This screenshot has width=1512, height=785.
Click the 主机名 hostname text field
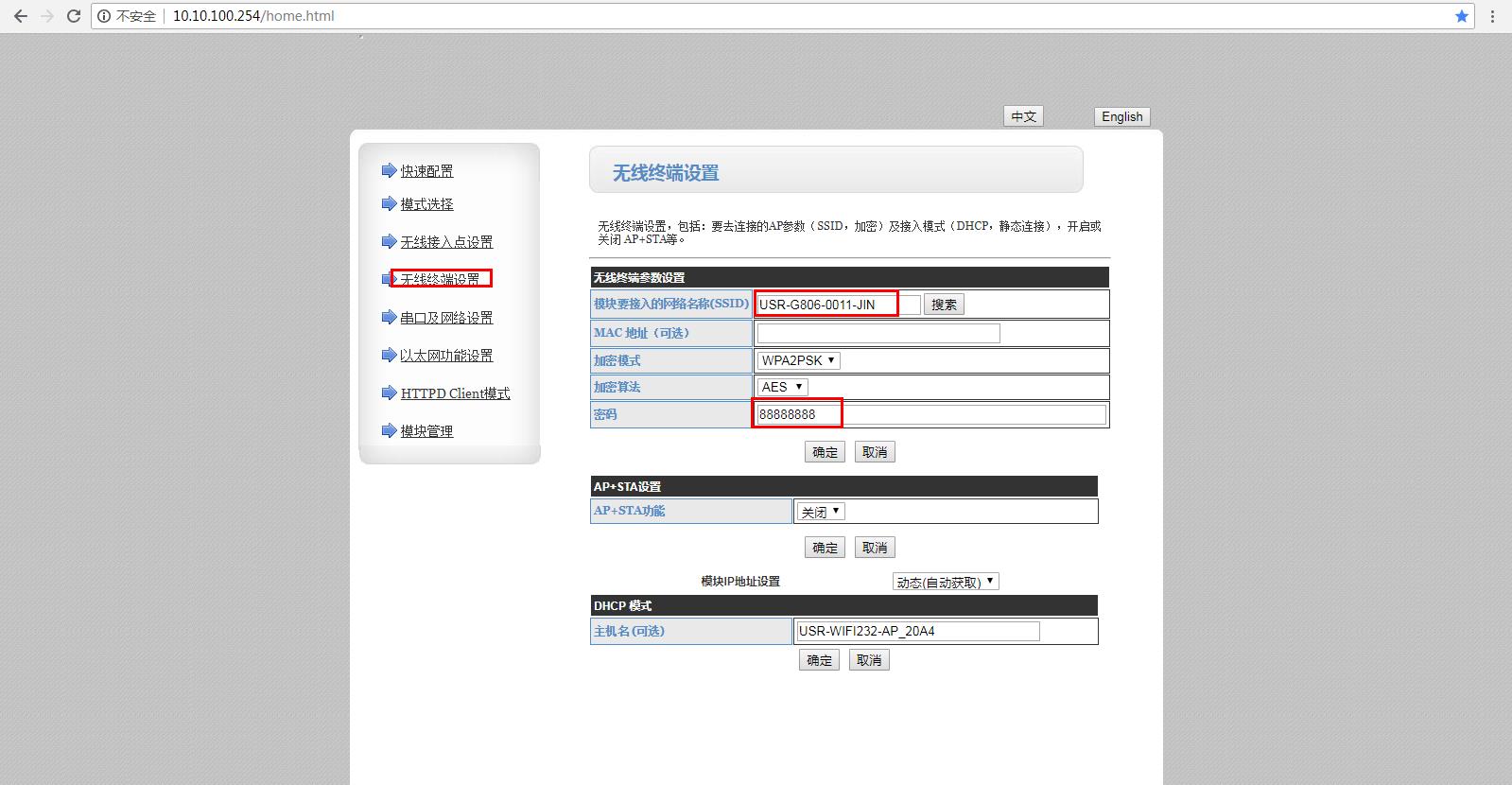point(917,631)
